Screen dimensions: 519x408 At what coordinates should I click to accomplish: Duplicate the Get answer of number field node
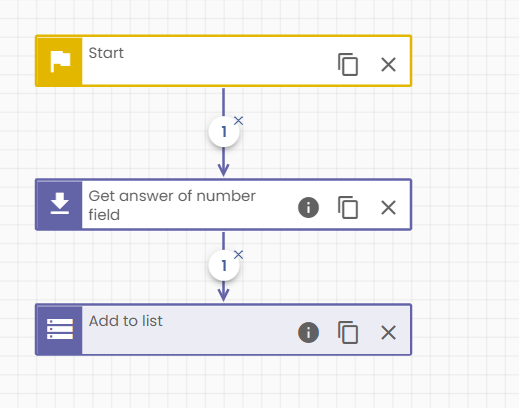[348, 207]
